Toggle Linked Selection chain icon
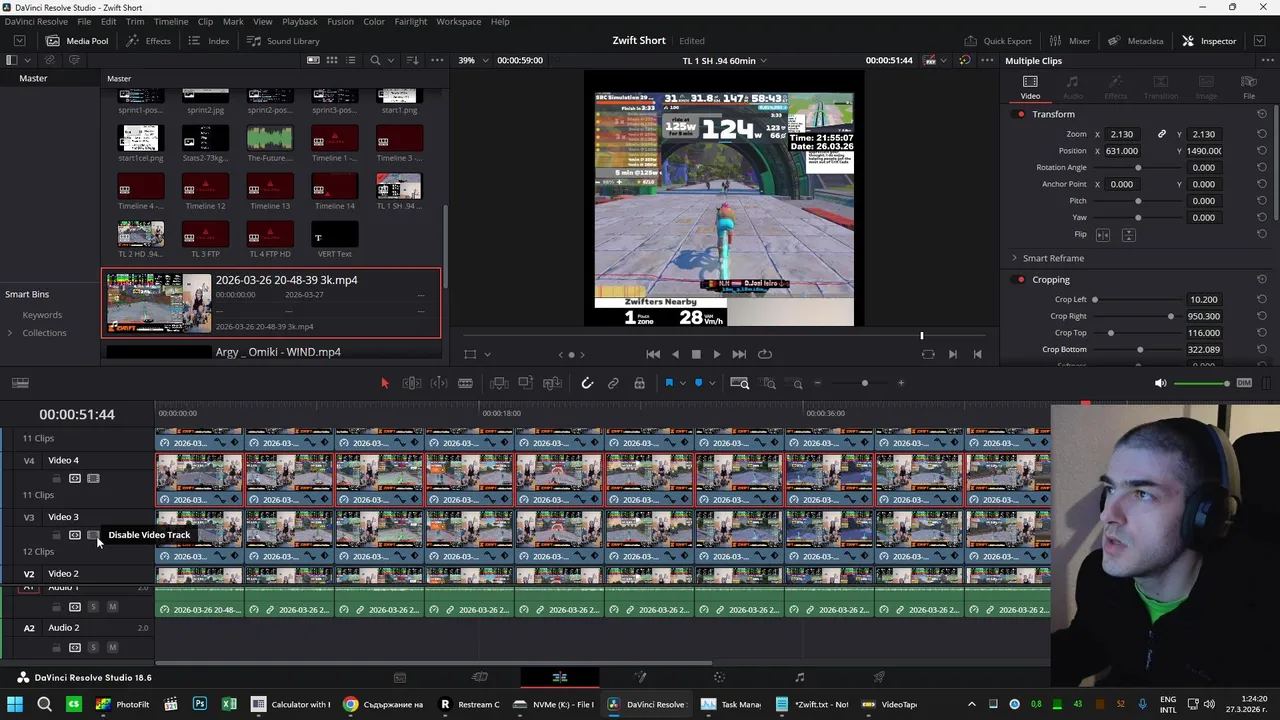This screenshot has height=720, width=1280. tap(613, 383)
